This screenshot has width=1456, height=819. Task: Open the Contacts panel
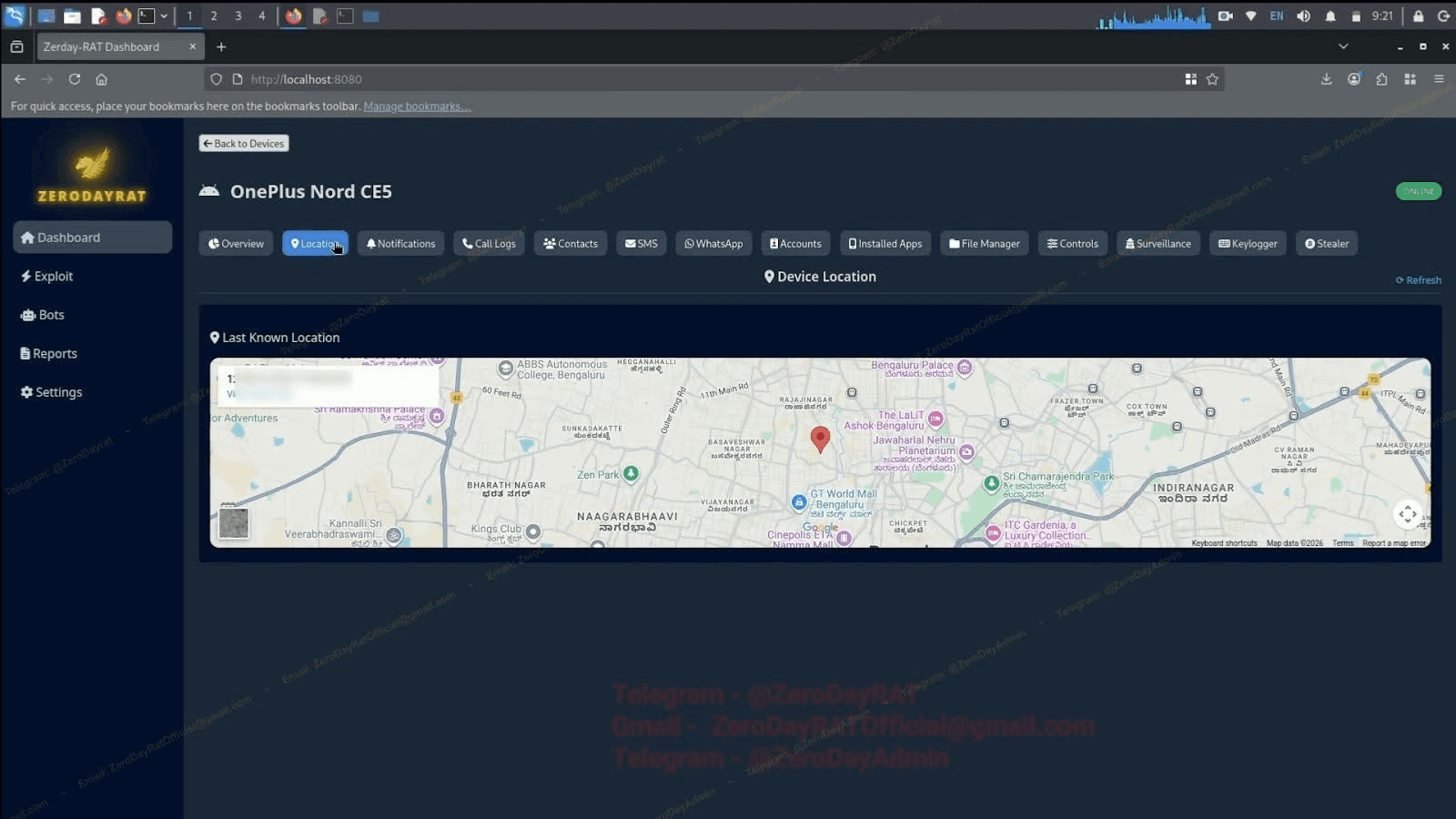pos(570,243)
